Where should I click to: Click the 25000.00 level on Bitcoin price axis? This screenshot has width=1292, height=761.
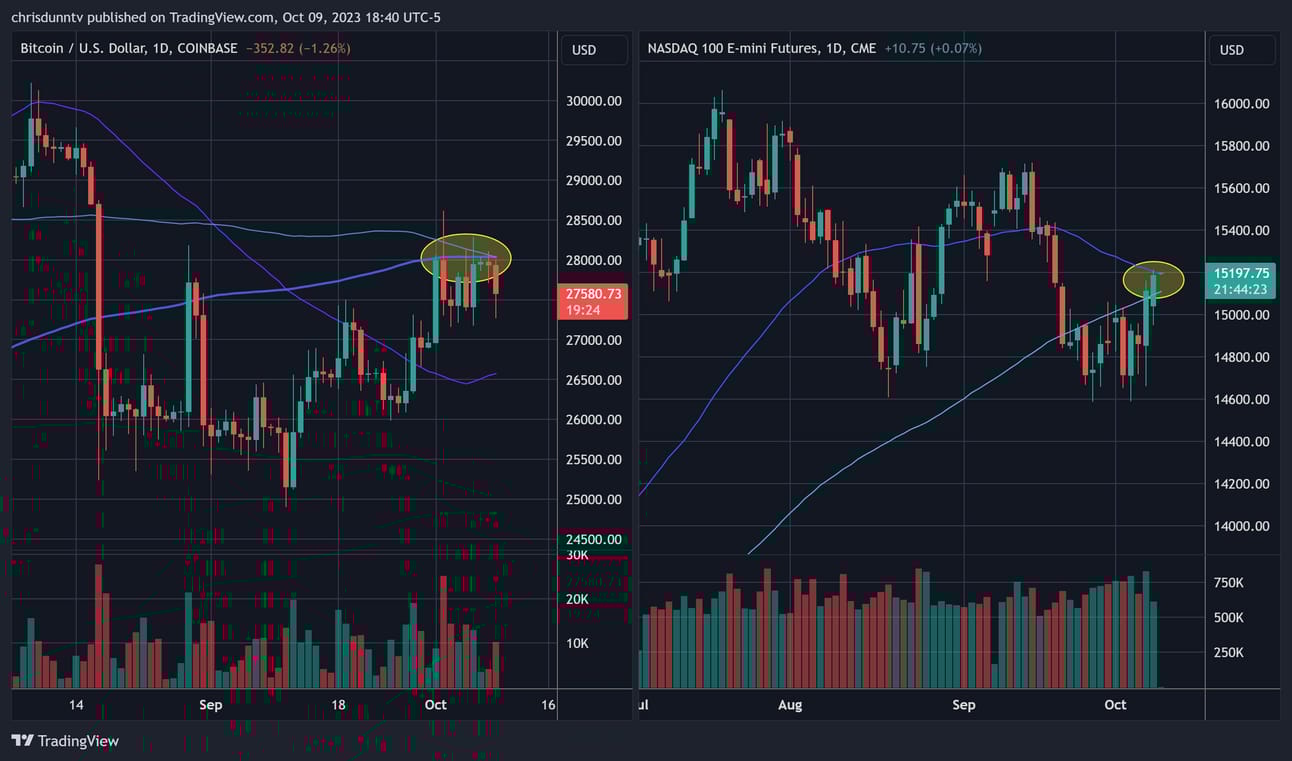pos(593,500)
